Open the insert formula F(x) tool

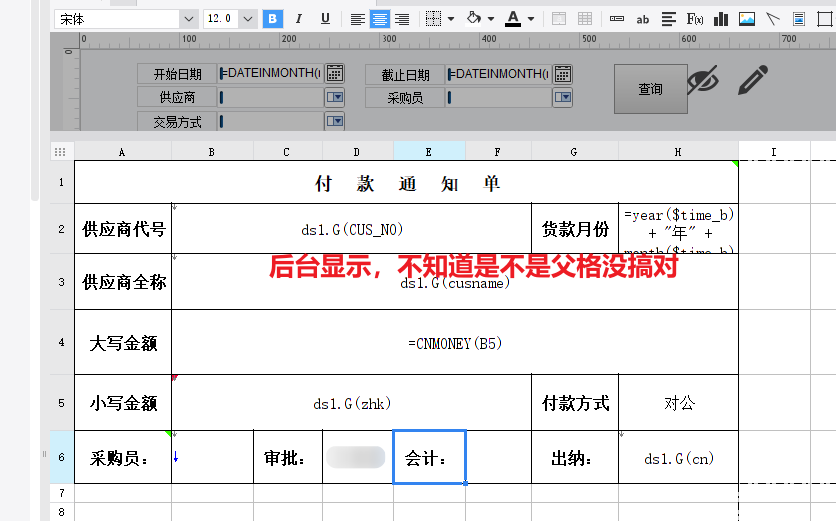point(695,20)
